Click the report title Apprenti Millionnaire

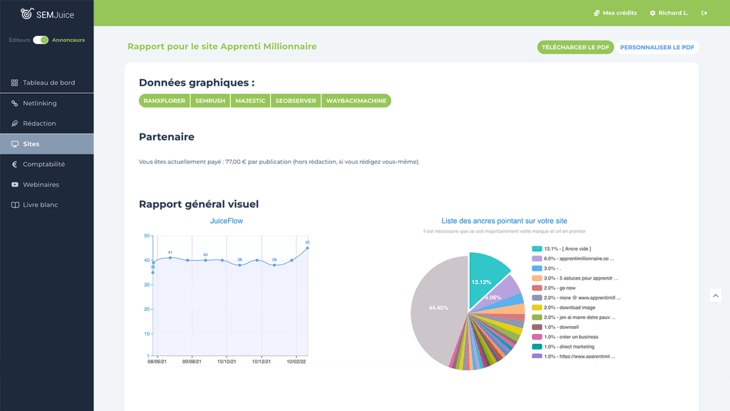coord(222,47)
